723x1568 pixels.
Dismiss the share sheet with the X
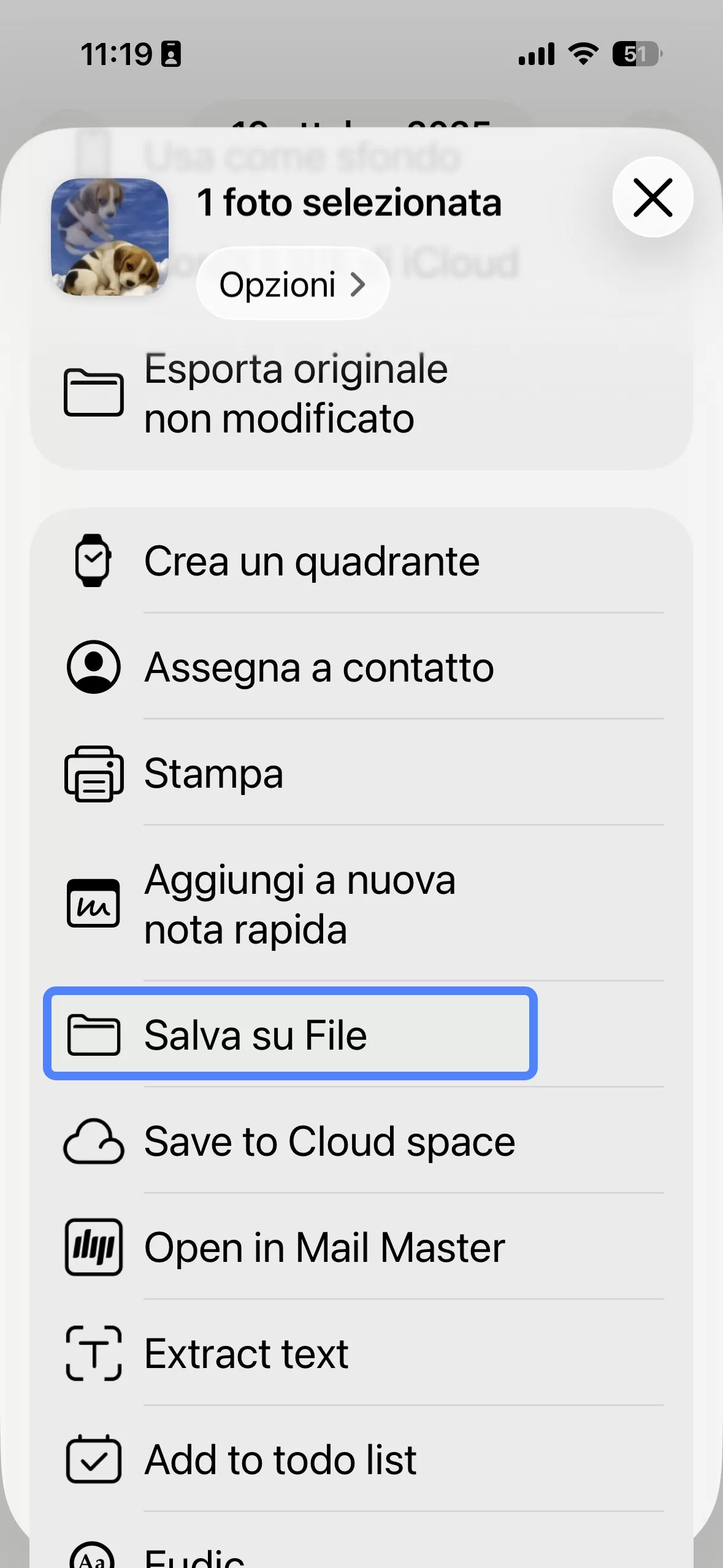tap(652, 198)
